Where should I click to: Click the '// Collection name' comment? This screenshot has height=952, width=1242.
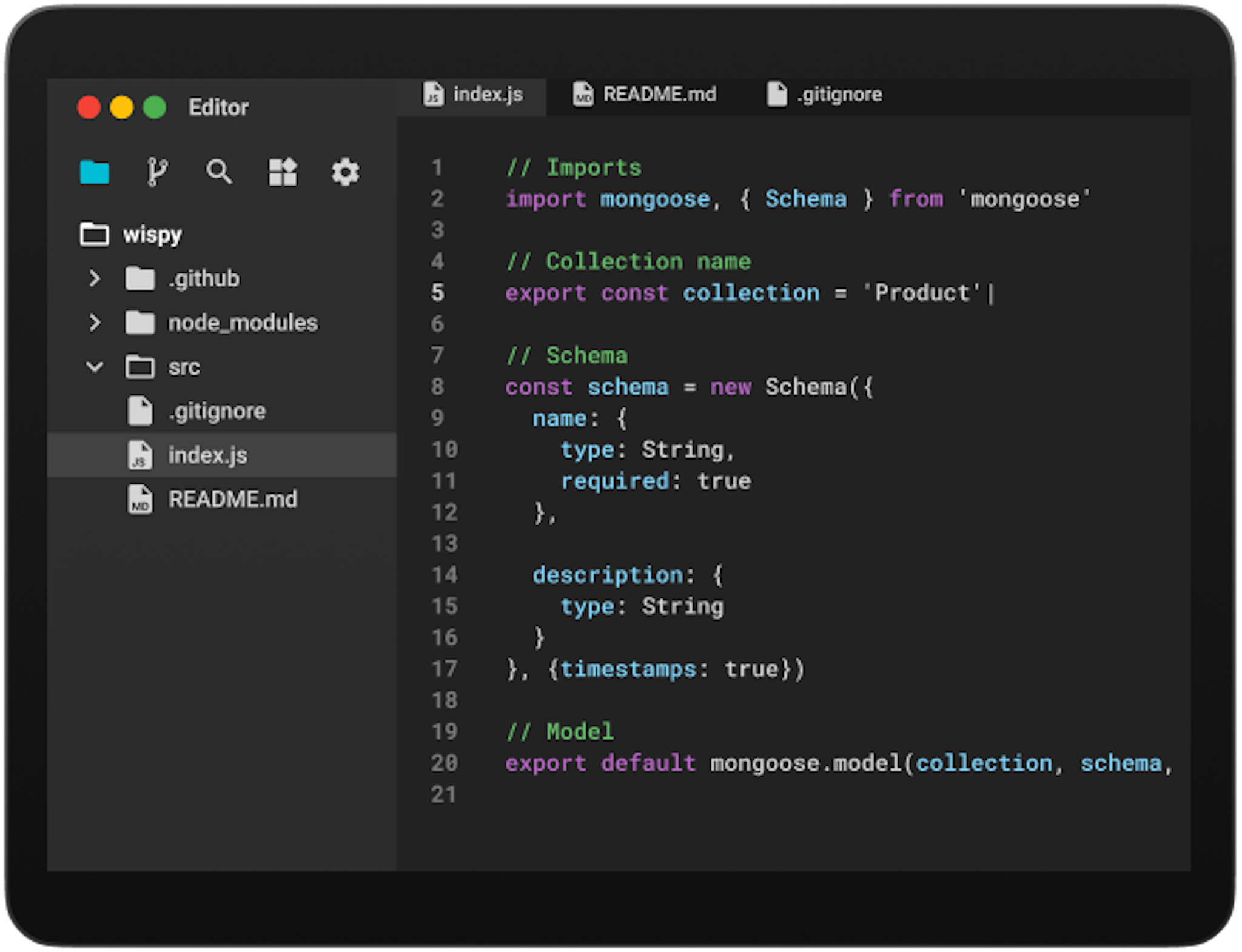pyautogui.click(x=628, y=261)
